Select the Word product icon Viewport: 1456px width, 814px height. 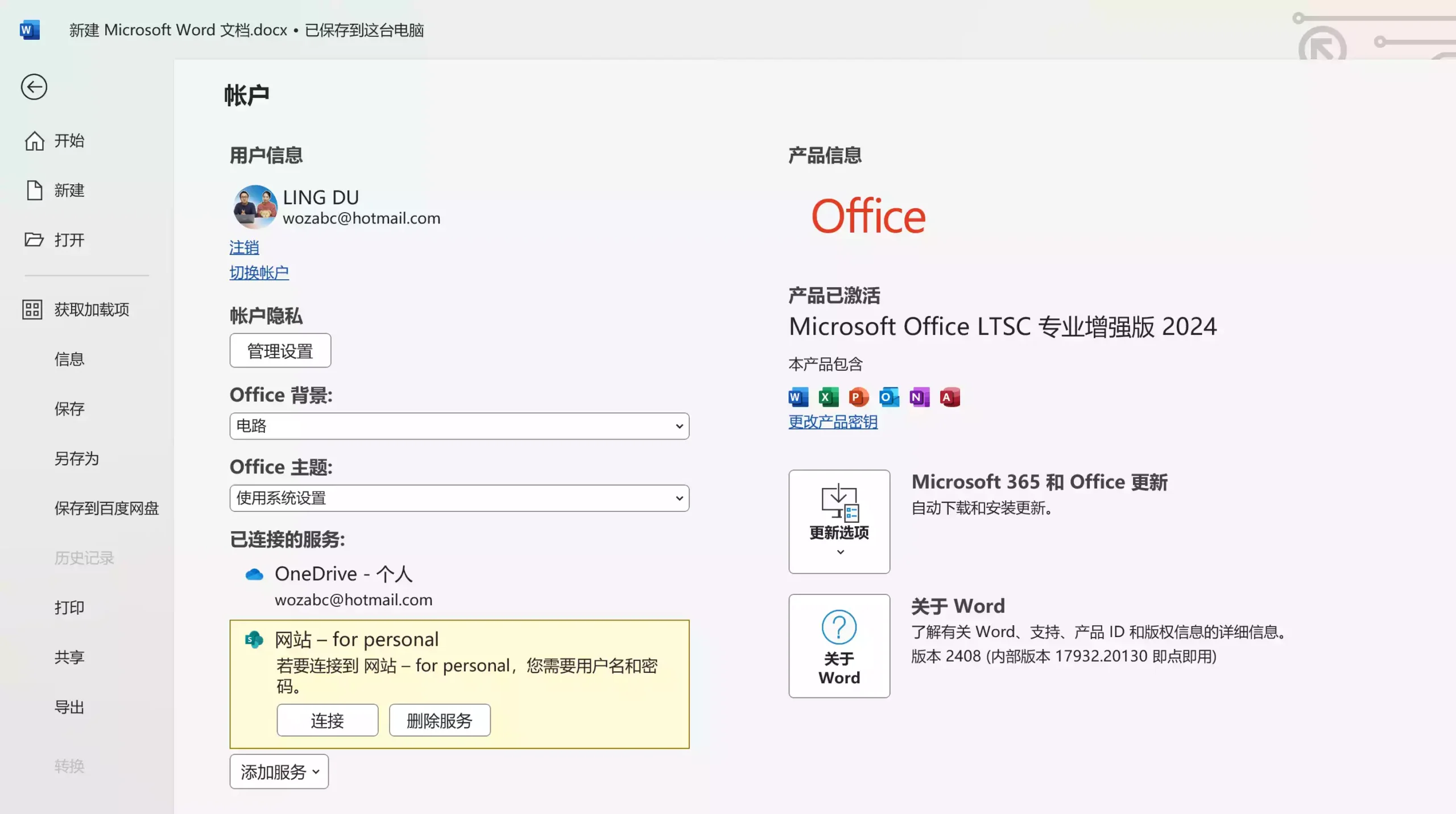pos(797,397)
